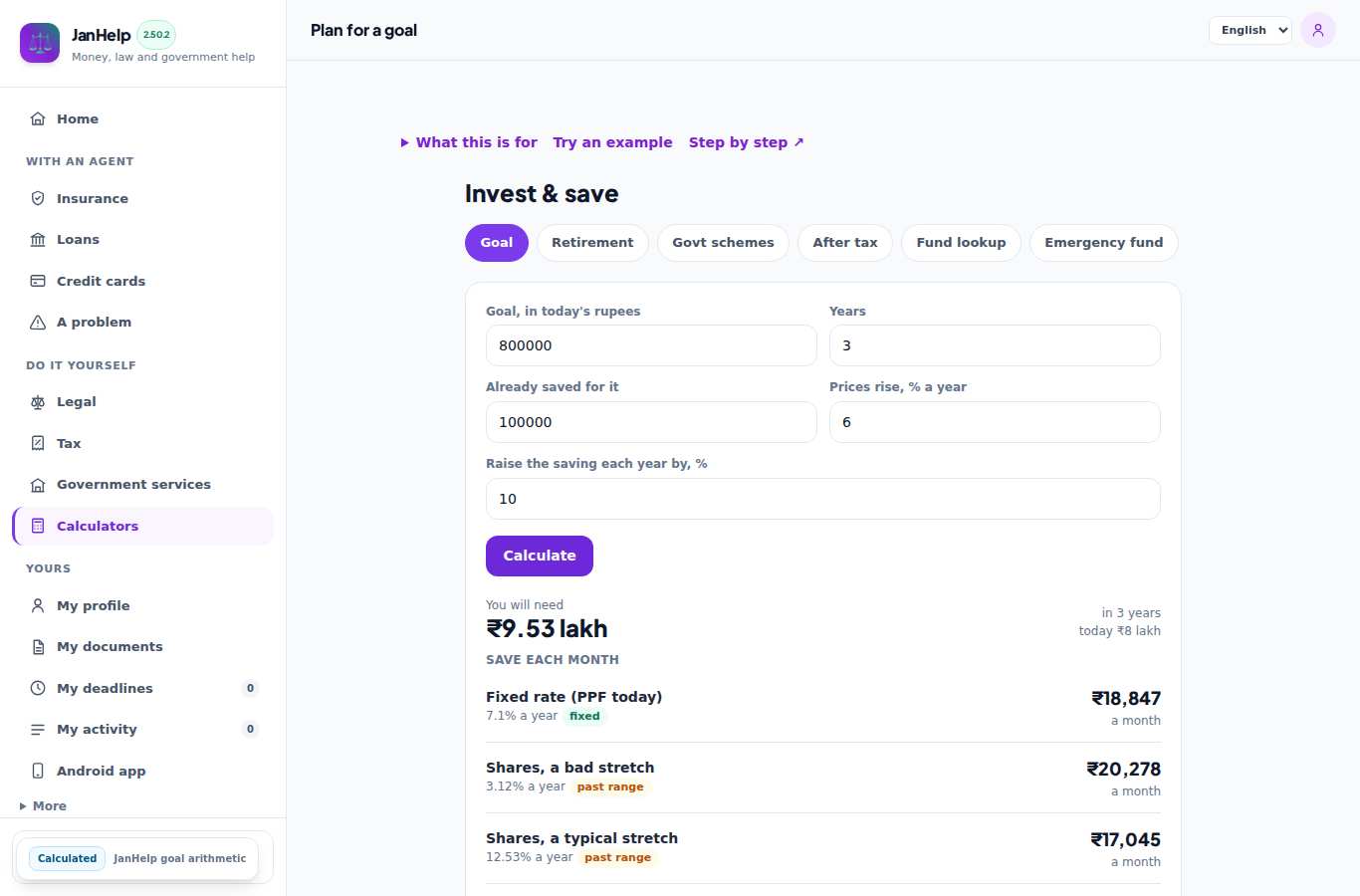1360x896 pixels.
Task: Click the Calculate button
Action: pyautogui.click(x=540, y=556)
